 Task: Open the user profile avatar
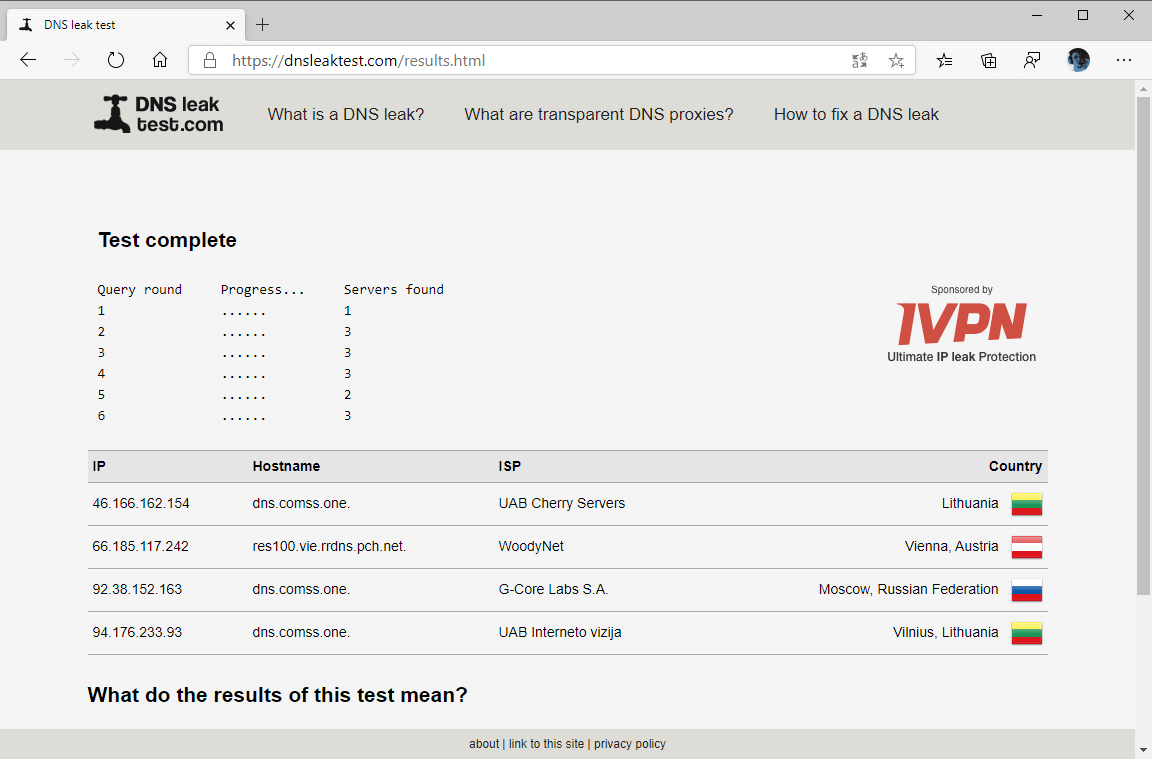(x=1078, y=60)
